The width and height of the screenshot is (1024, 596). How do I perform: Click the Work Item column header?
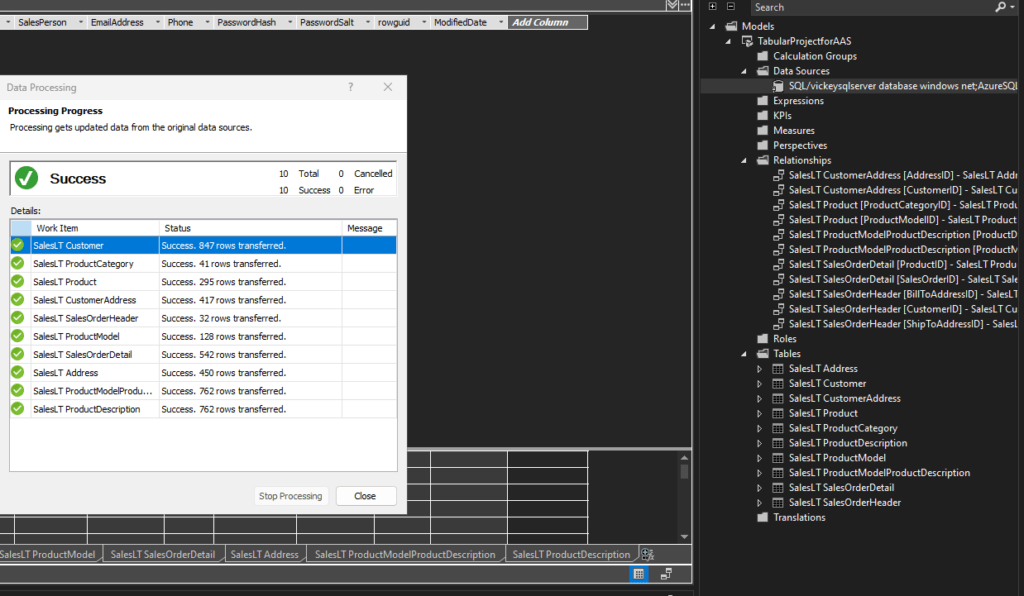[x=95, y=228]
